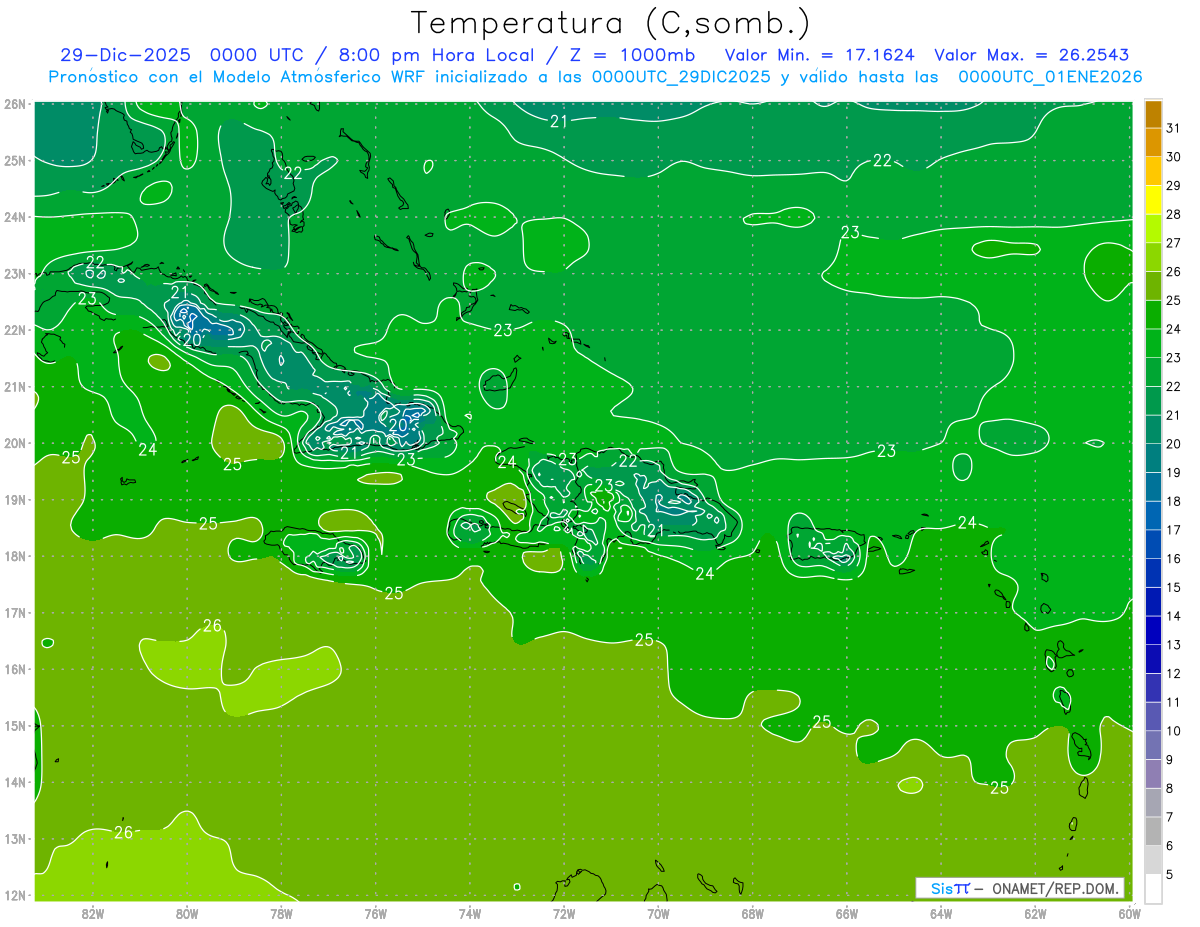Click latitude label "18N"
The width and height of the screenshot is (1200, 927).
(x=15, y=556)
